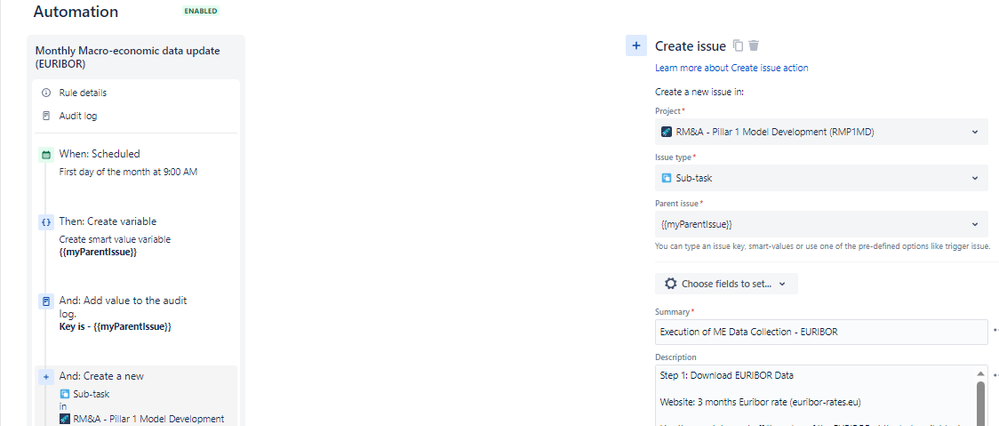The image size is (999, 426).
Task: Expand Choose fields to set menu
Action: tap(726, 284)
